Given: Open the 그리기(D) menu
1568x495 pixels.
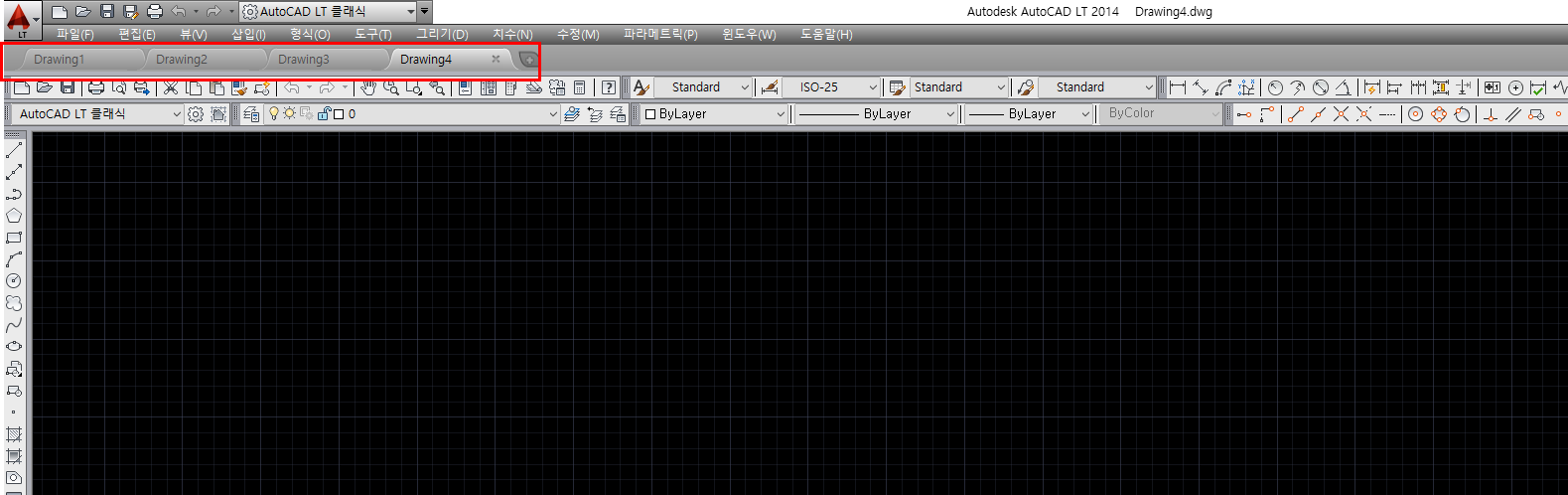Looking at the screenshot, I should 442,34.
